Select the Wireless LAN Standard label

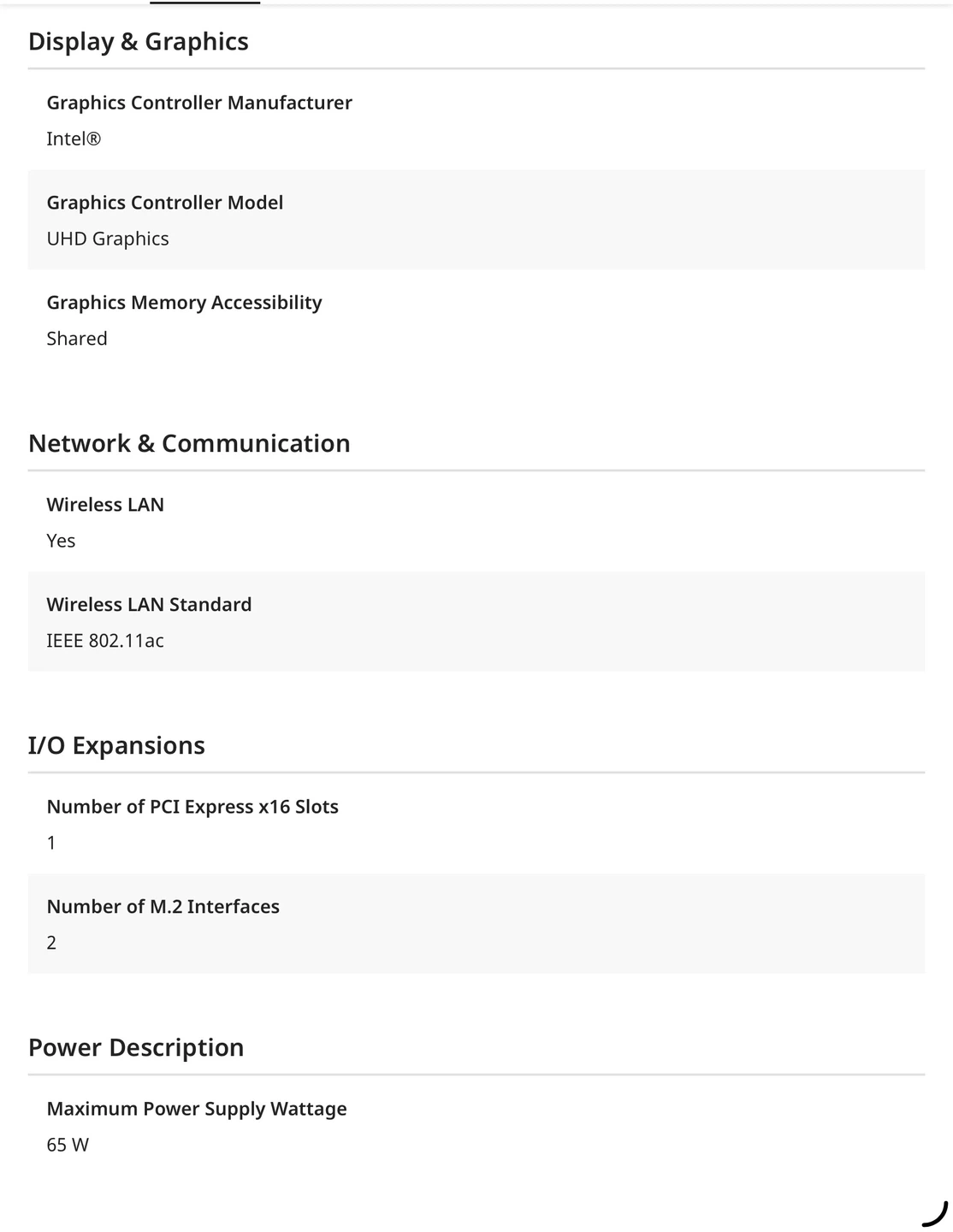(149, 605)
